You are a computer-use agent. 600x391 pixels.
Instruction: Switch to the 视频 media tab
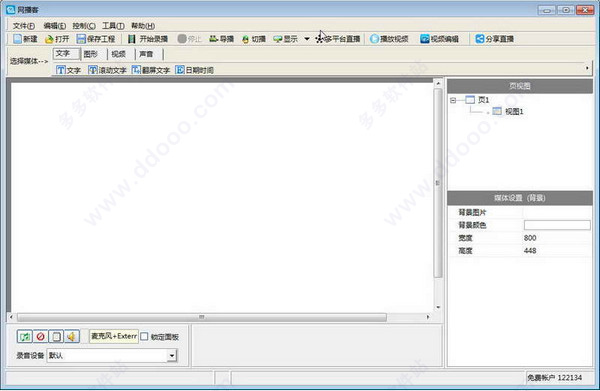[x=118, y=54]
